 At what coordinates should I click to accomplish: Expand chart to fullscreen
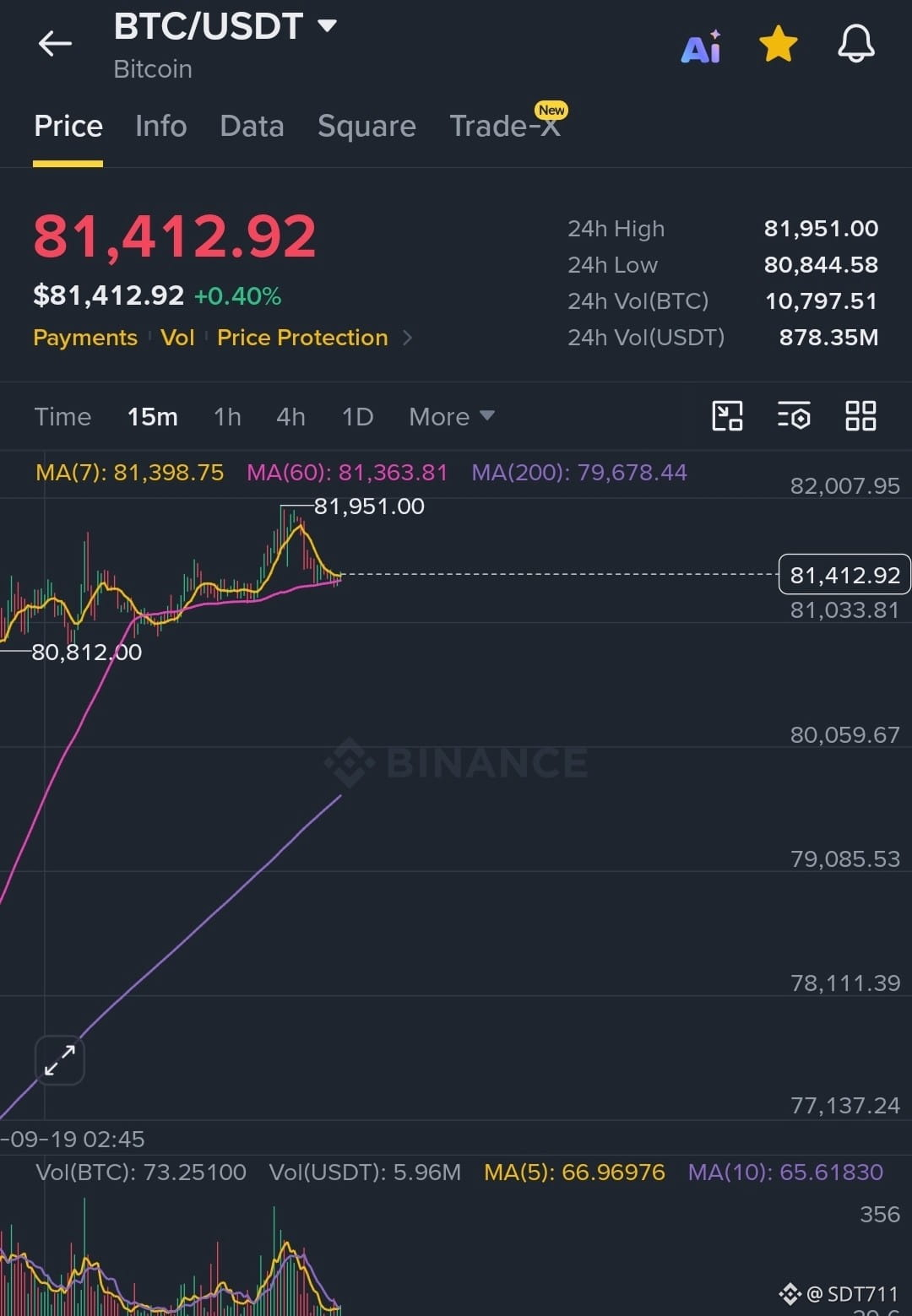(x=60, y=1060)
